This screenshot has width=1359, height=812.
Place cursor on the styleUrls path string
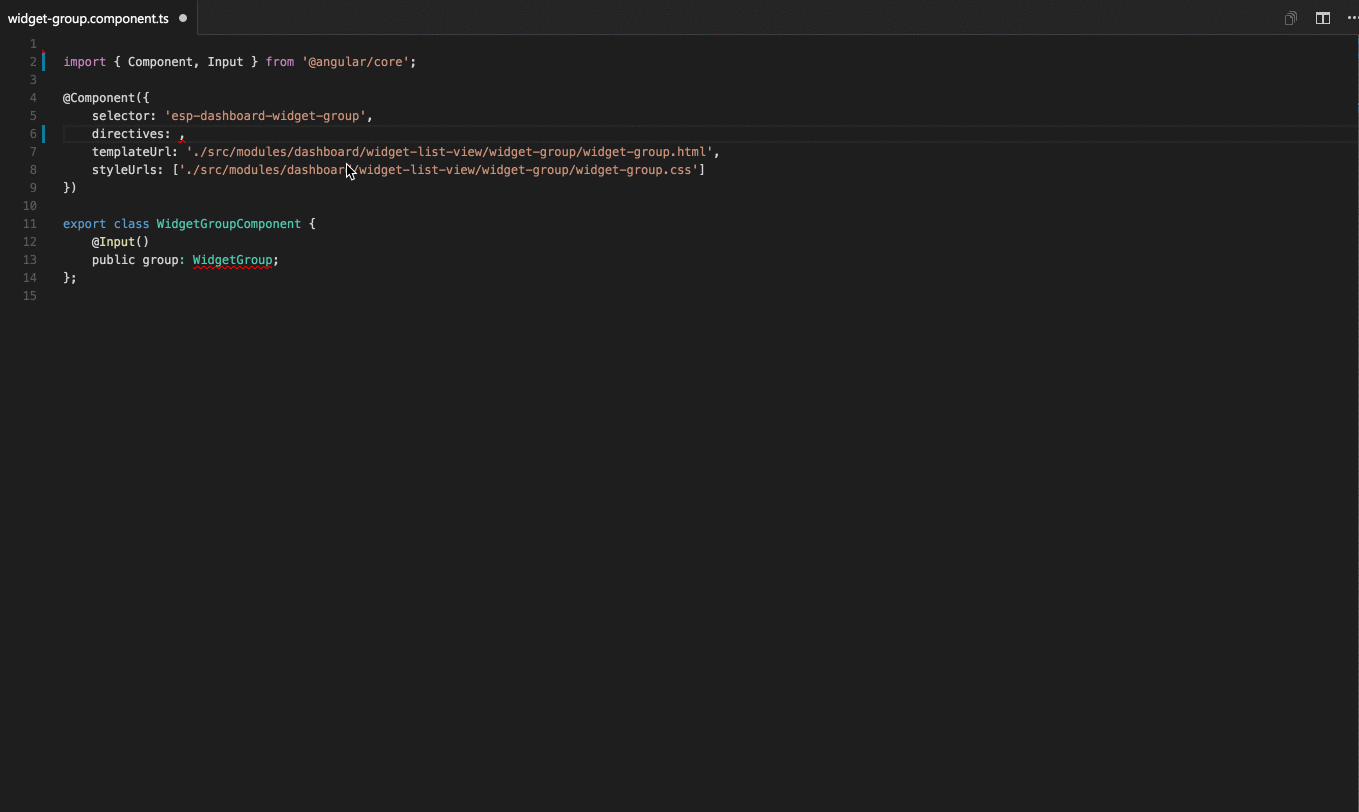435,169
